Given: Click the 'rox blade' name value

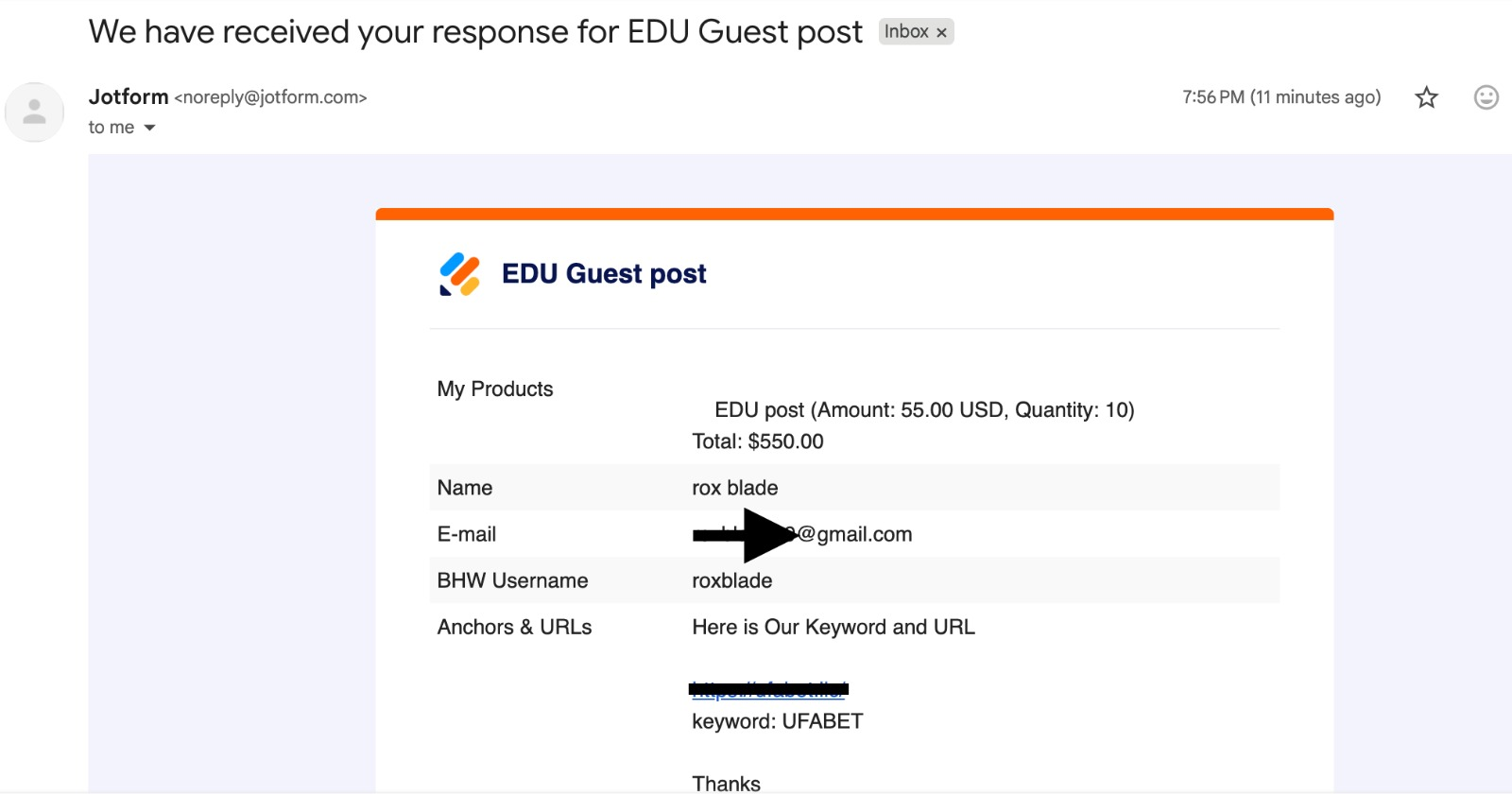Looking at the screenshot, I should (x=735, y=488).
